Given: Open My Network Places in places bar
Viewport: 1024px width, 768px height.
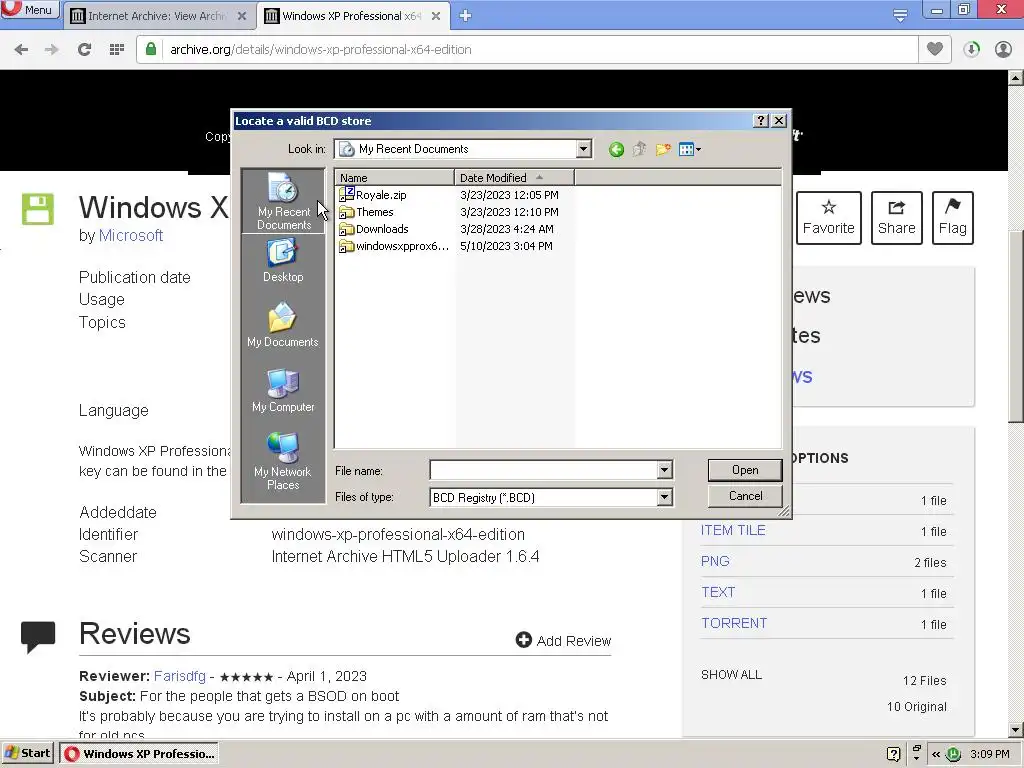Looking at the screenshot, I should [283, 461].
